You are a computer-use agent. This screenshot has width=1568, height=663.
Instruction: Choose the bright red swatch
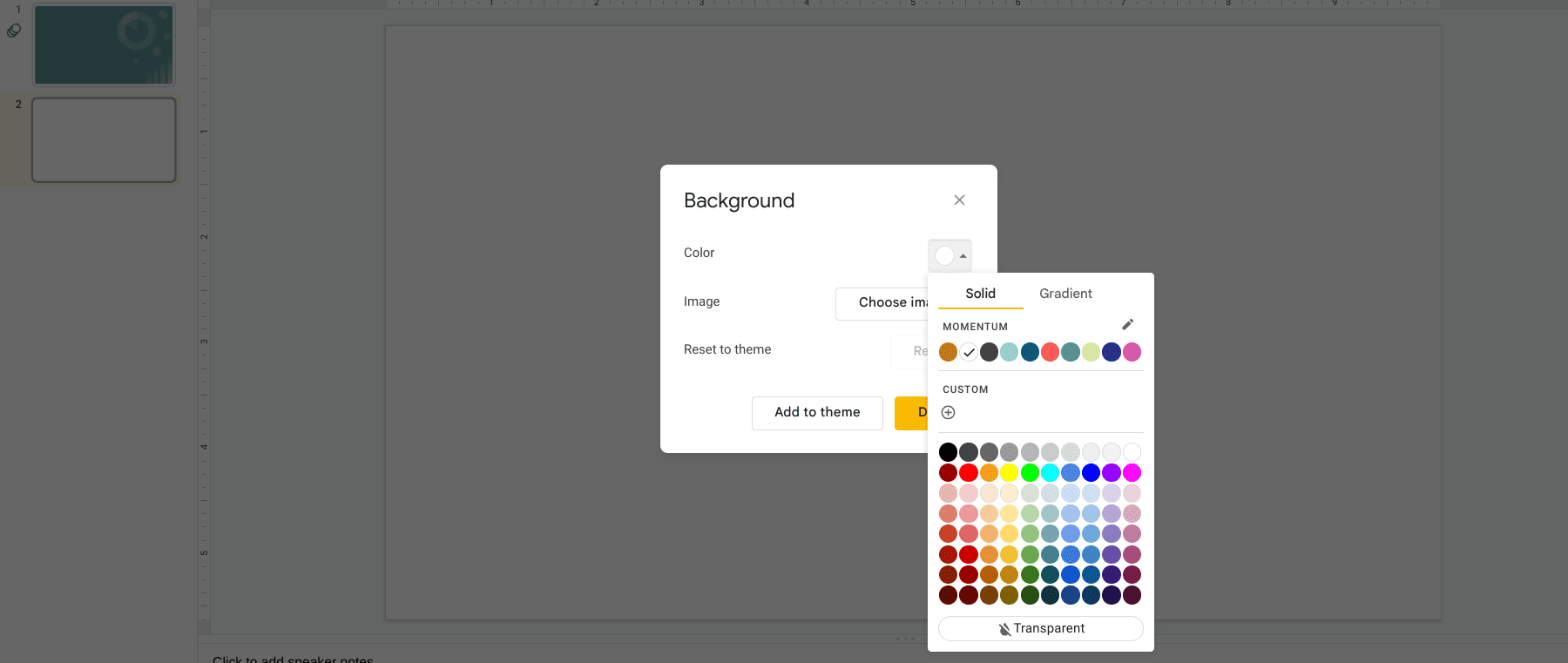[x=969, y=472]
